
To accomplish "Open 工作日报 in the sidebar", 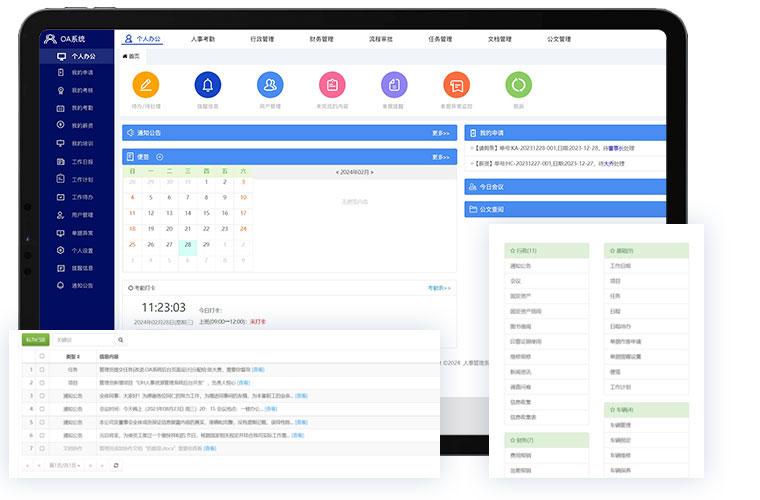I will [x=77, y=162].
